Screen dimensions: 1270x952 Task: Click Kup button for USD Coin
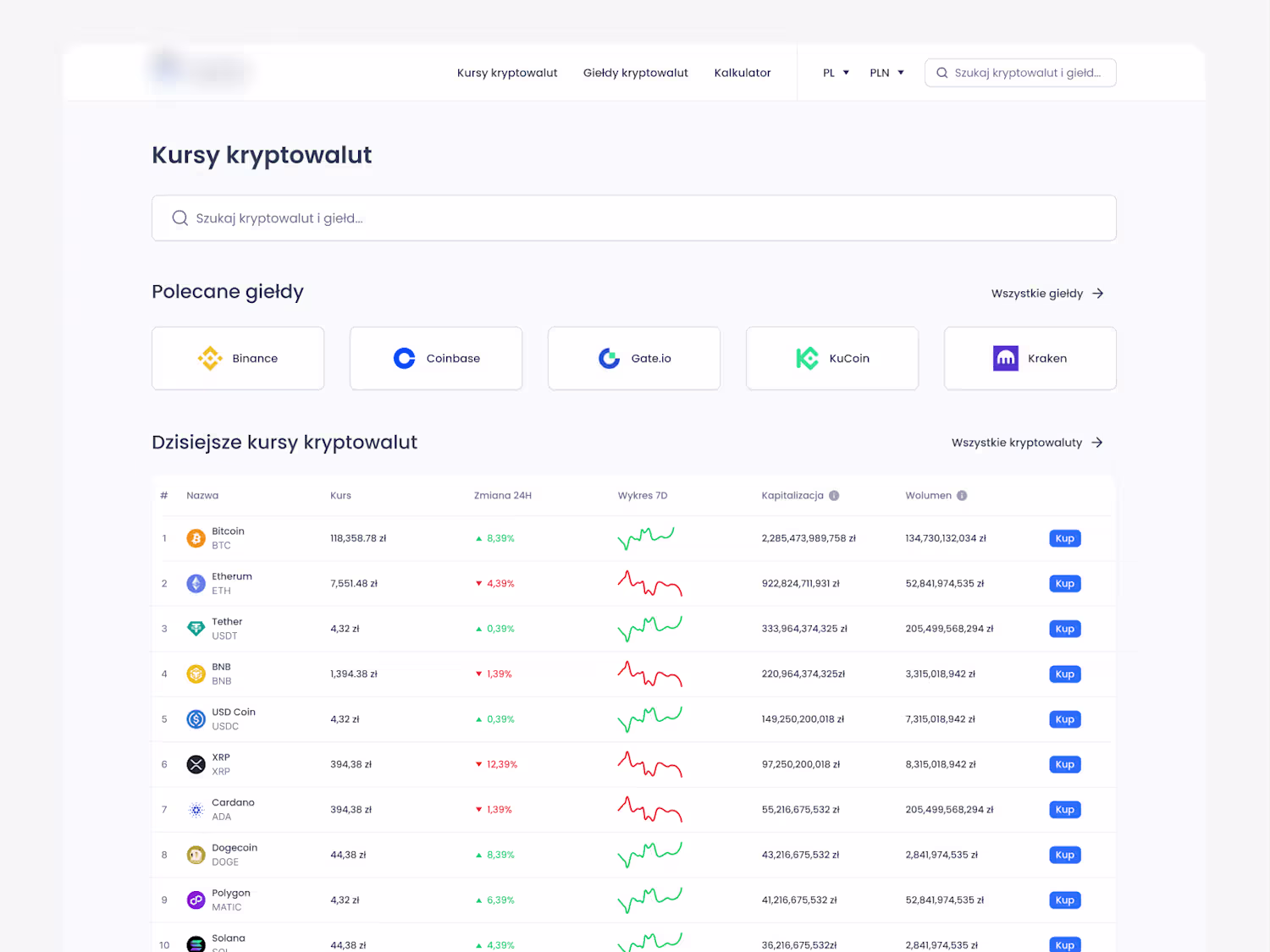point(1065,719)
